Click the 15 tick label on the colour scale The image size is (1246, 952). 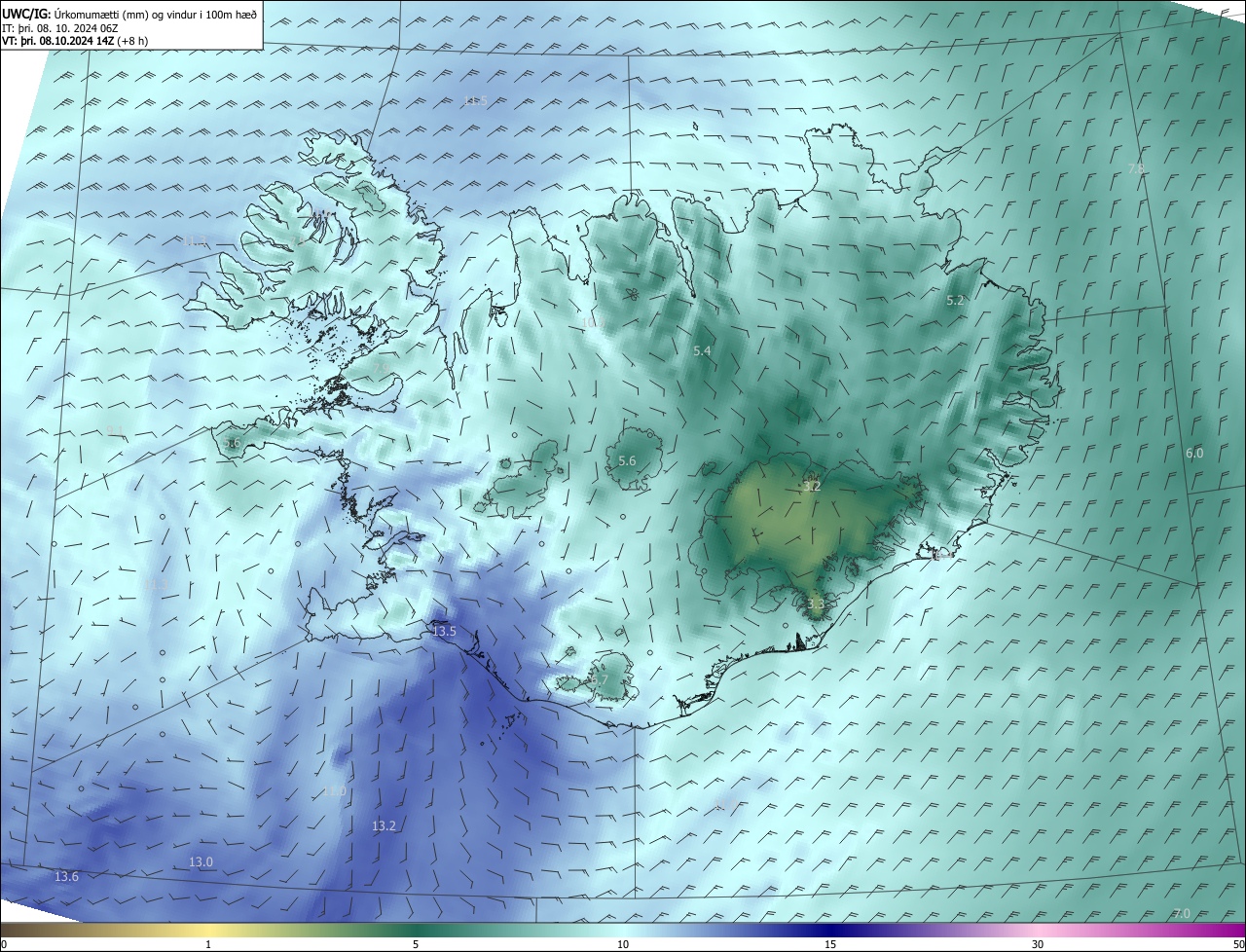coord(830,944)
